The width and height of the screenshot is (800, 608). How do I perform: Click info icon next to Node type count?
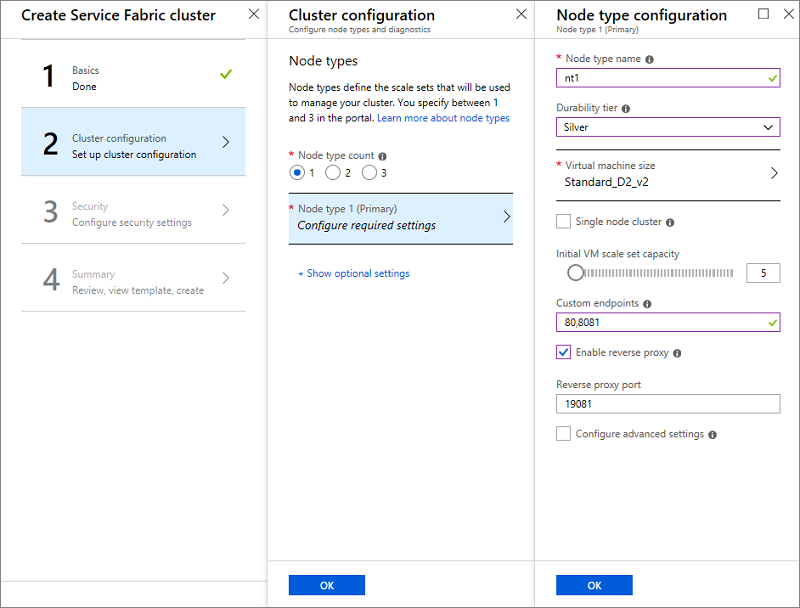[x=383, y=156]
